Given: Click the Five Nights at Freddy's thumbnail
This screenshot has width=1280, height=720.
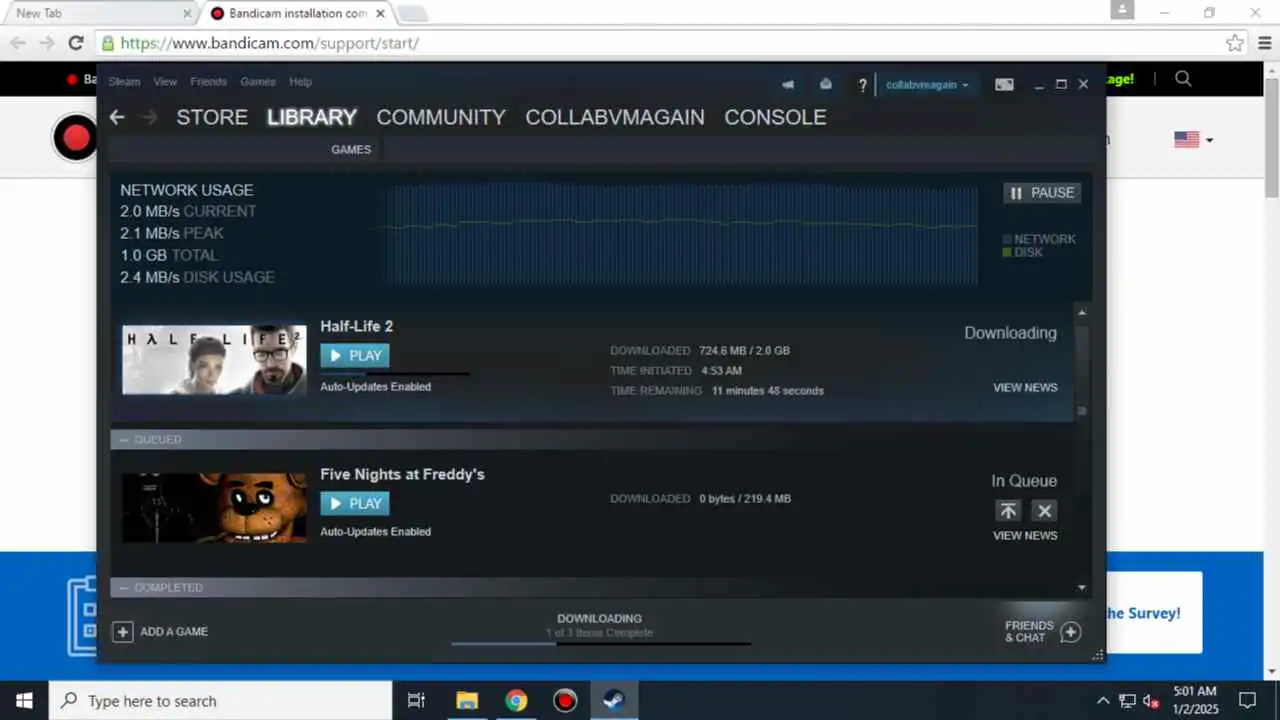Looking at the screenshot, I should (x=214, y=508).
